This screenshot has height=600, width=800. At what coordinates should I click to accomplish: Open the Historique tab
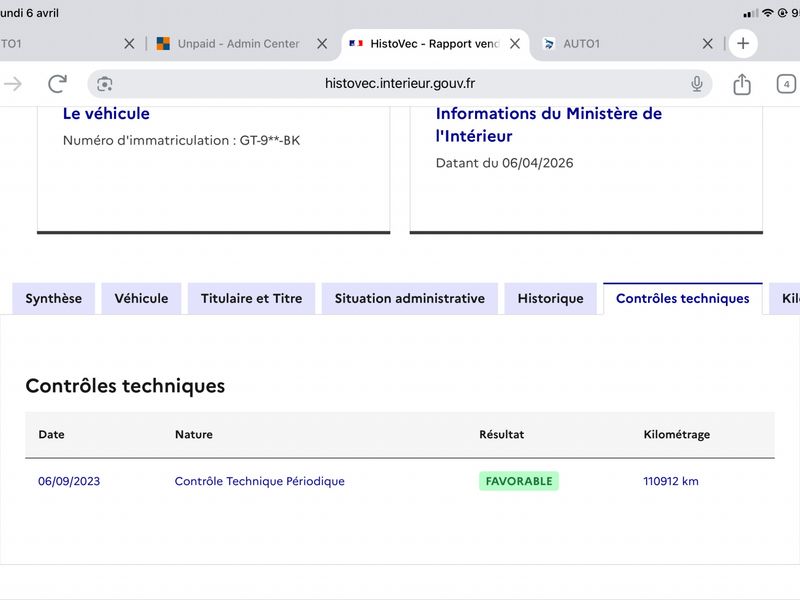point(550,298)
